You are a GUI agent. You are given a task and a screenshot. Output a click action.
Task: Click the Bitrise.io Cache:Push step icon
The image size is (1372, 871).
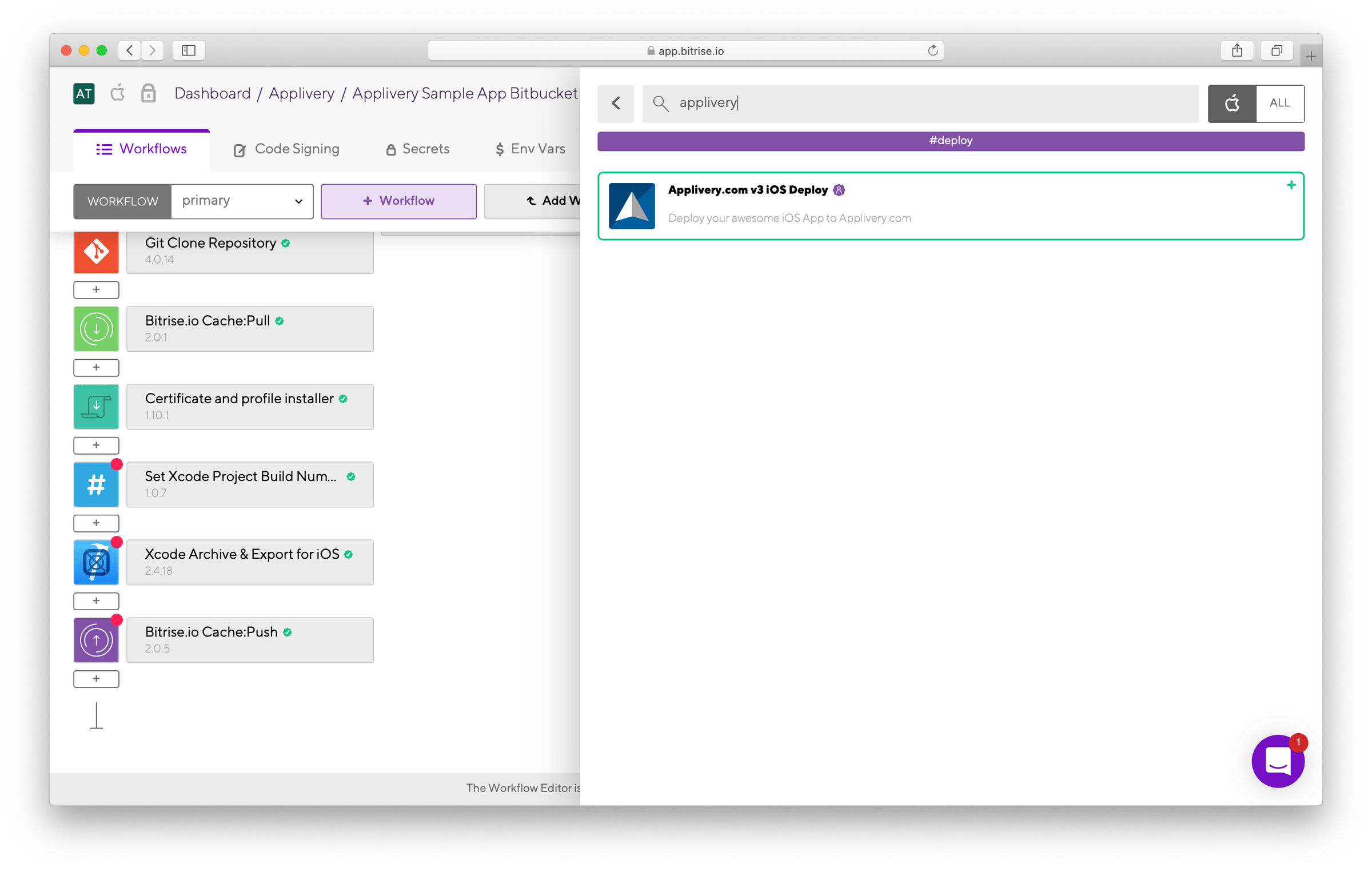96,640
